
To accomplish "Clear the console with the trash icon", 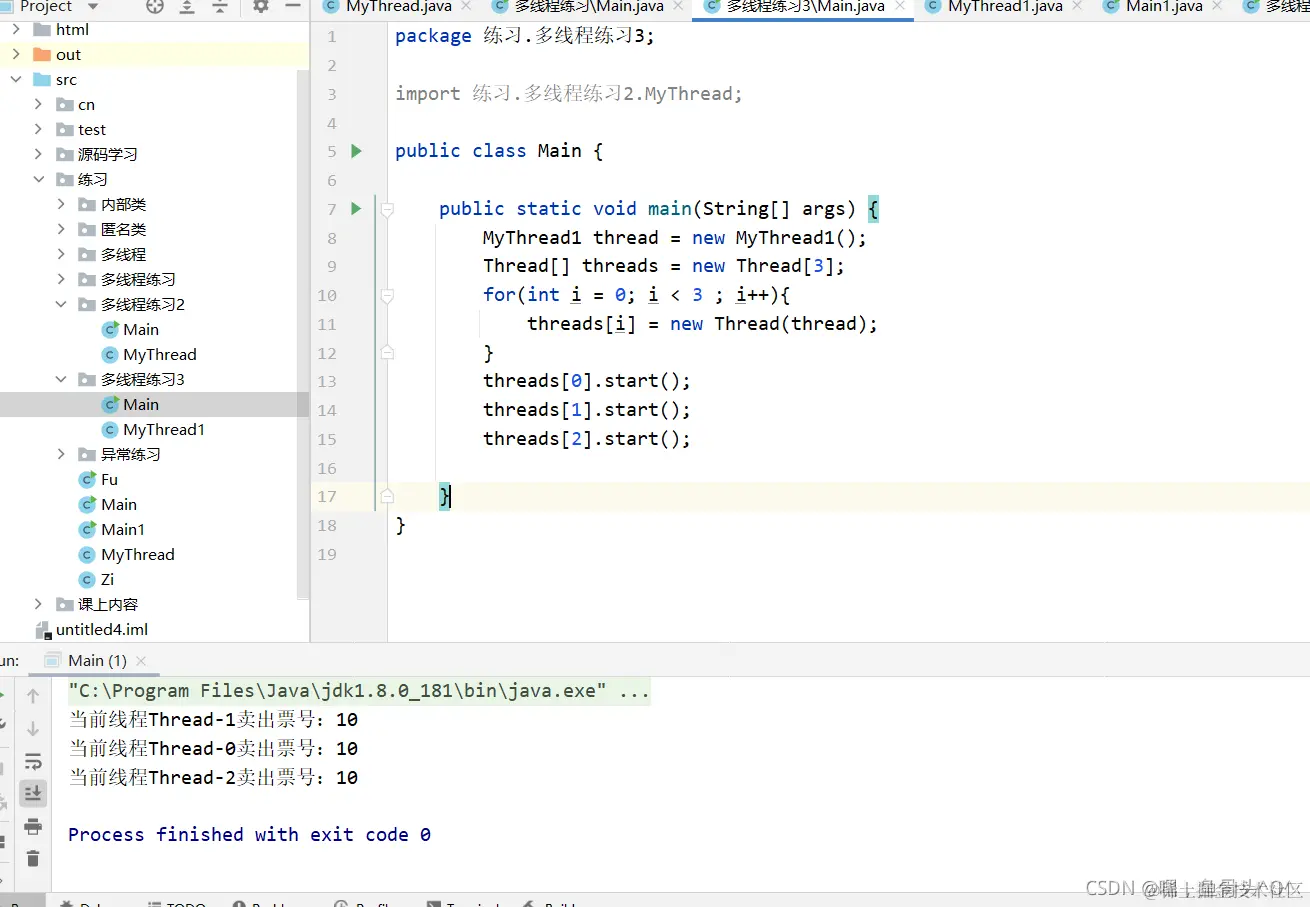I will (x=33, y=858).
